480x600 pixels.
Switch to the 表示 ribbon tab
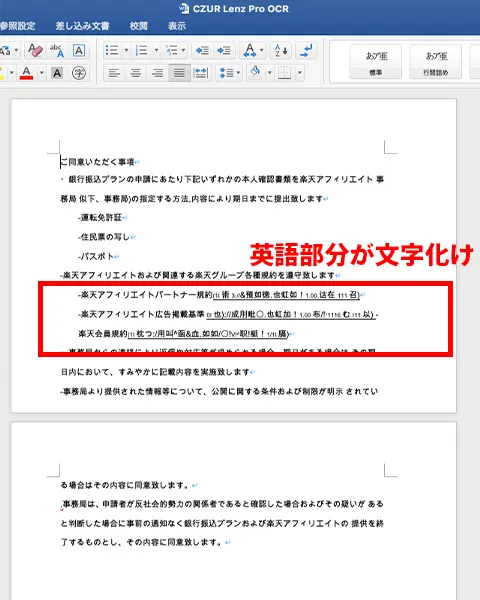(x=177, y=26)
